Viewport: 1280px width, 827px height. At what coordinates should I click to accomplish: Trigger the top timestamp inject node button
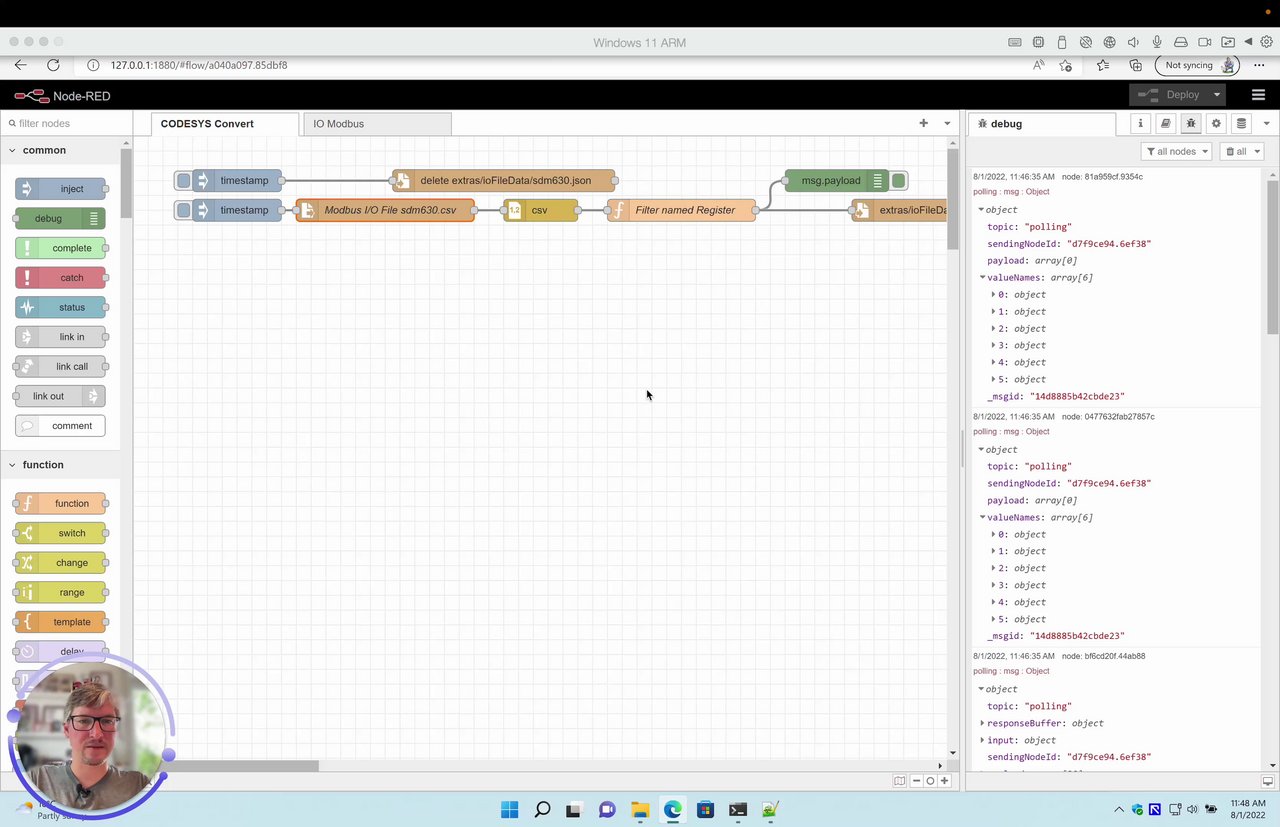pos(183,181)
